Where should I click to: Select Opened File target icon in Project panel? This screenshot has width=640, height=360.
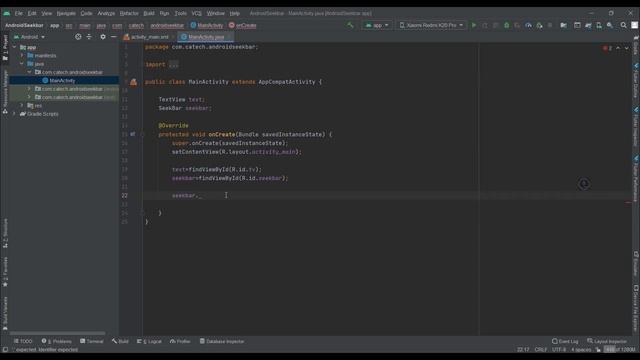point(78,37)
